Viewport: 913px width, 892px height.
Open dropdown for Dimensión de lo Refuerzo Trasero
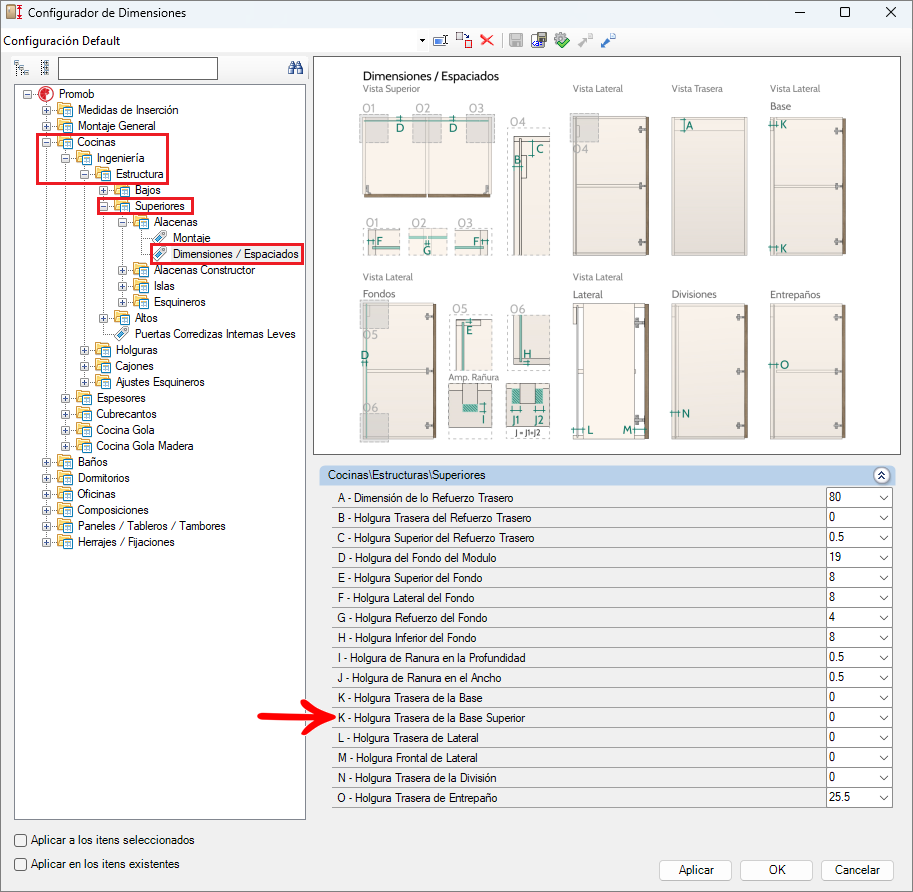tap(883, 498)
